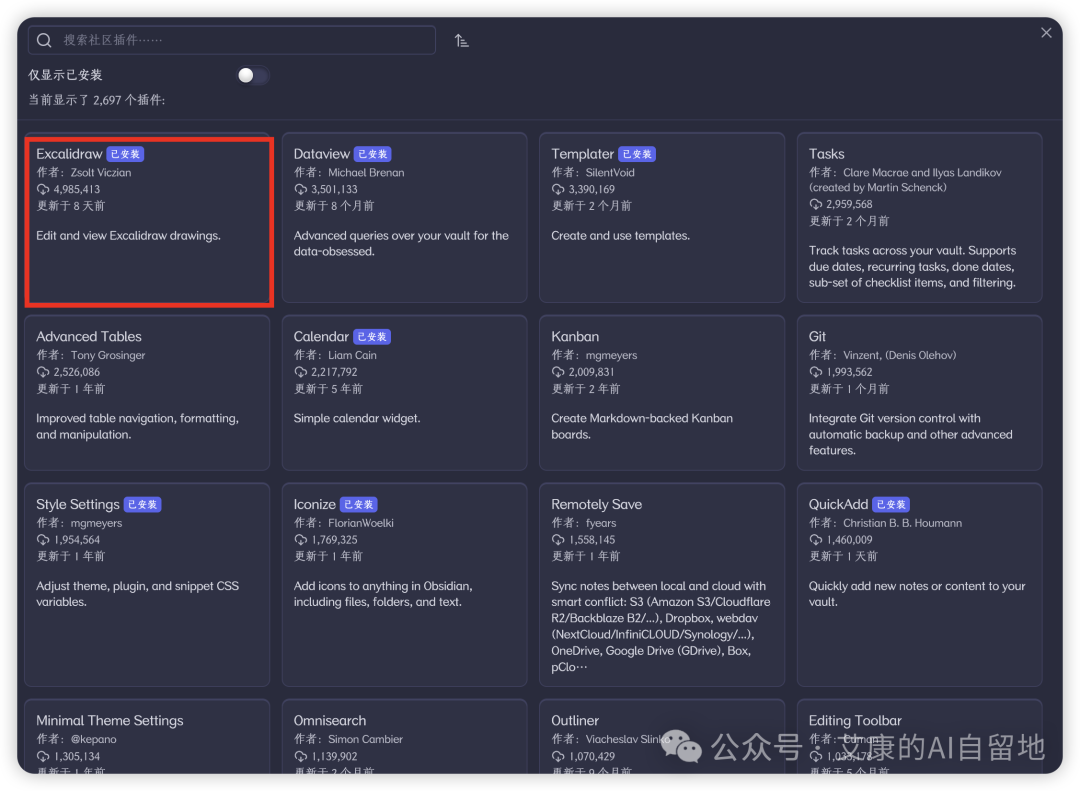This screenshot has width=1080, height=791.
Task: Open the Outliner plugin card
Action: point(662,736)
